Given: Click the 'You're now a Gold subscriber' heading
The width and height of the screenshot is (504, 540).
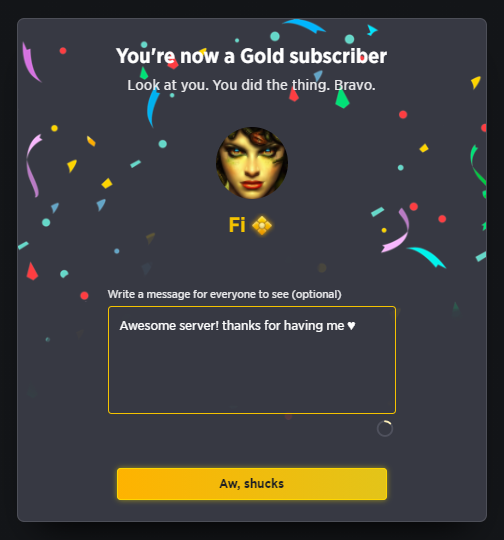Looking at the screenshot, I should (x=251, y=56).
